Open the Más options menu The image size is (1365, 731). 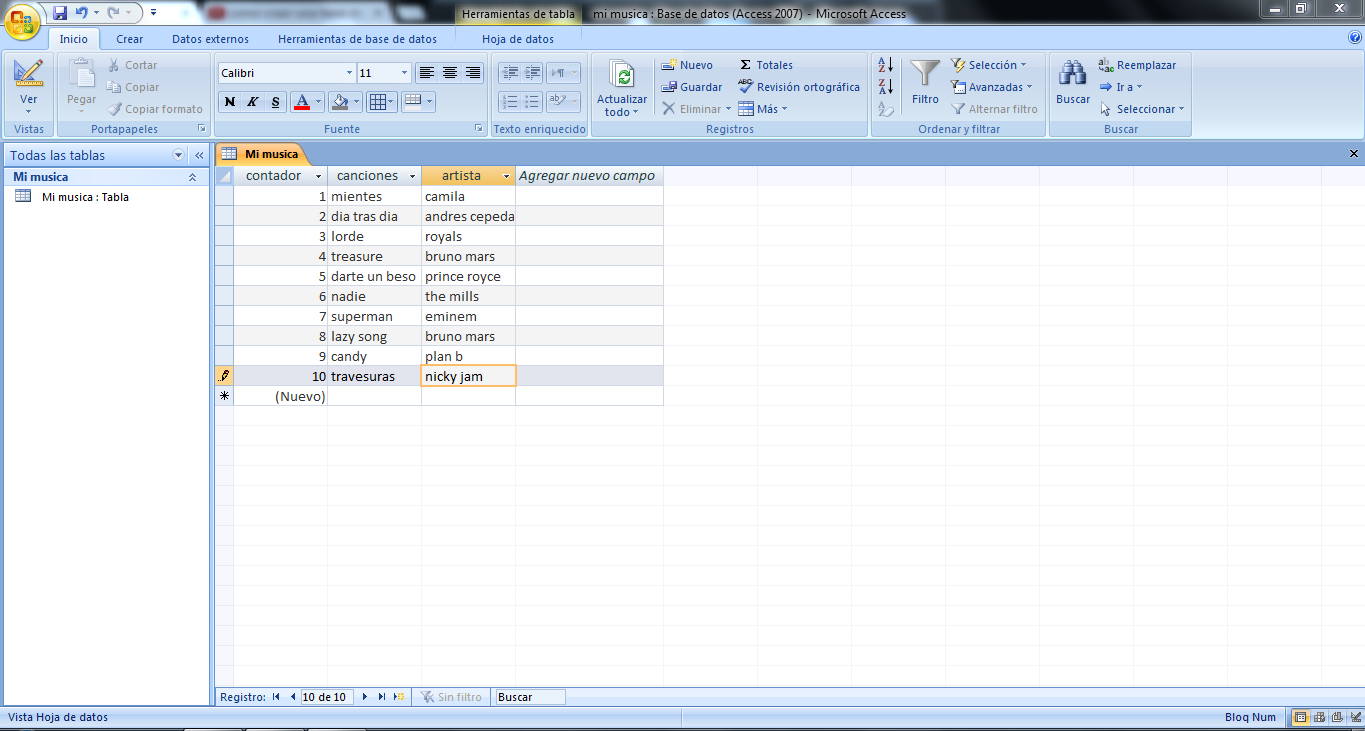tap(763, 109)
